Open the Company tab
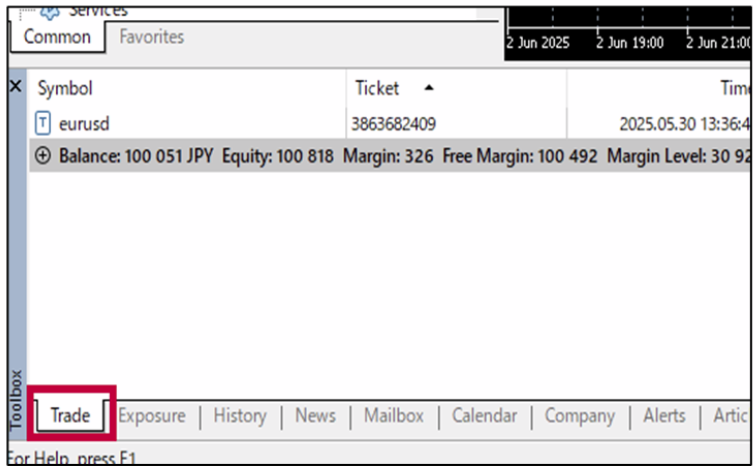 click(579, 416)
